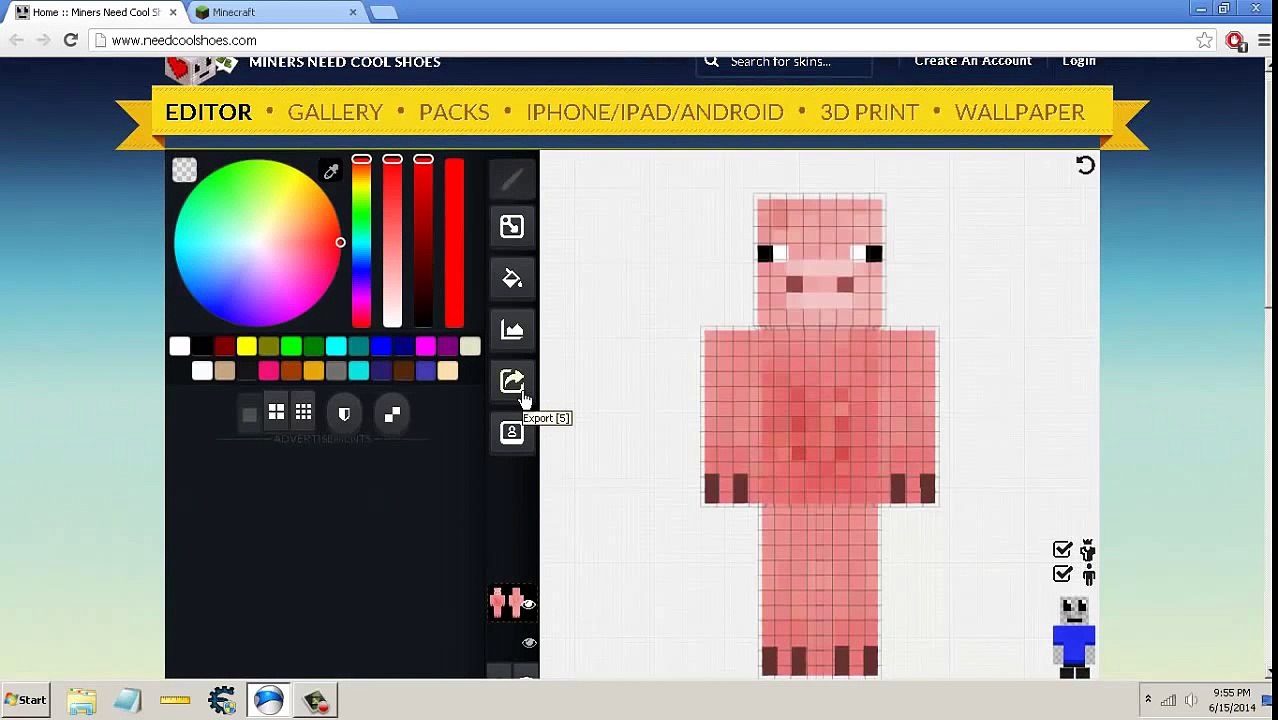Select the yellow palette swatch
This screenshot has height=720, width=1278.
coord(246,347)
